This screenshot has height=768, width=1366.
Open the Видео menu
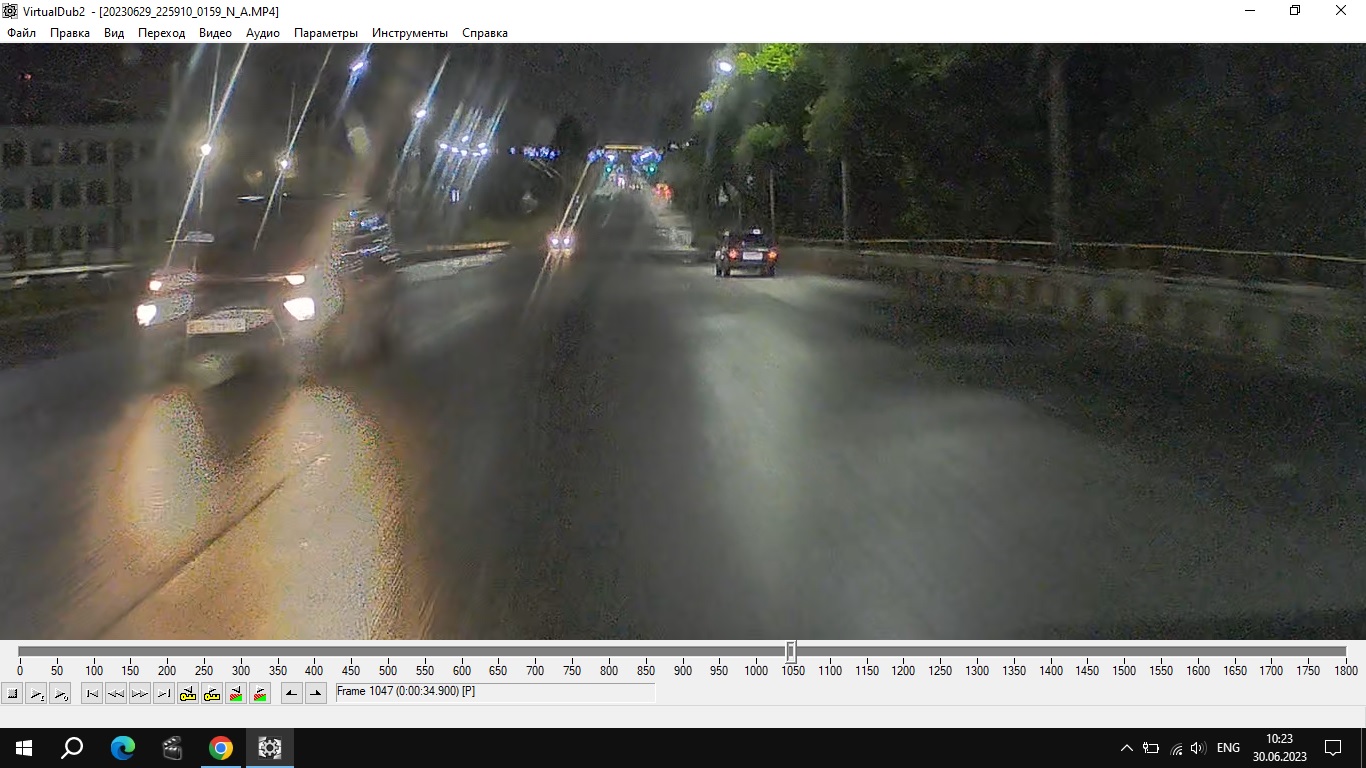[215, 33]
